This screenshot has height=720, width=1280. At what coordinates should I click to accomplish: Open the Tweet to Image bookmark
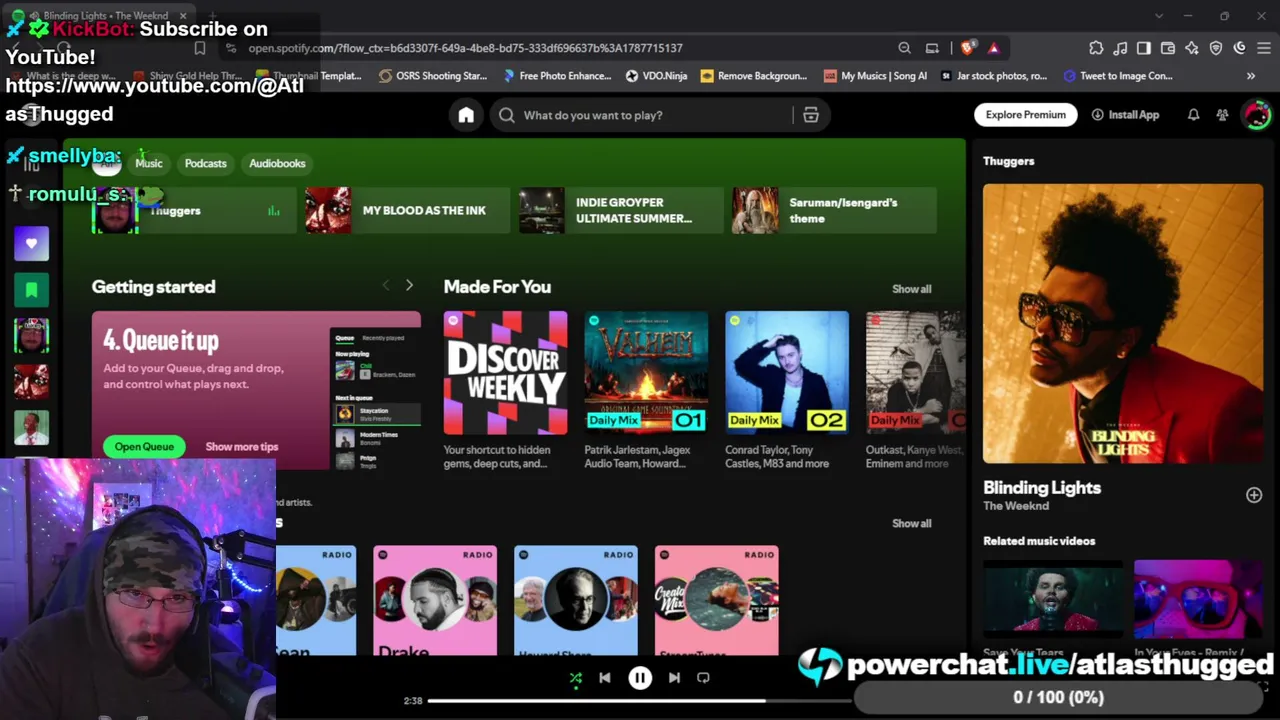pyautogui.click(x=1118, y=76)
